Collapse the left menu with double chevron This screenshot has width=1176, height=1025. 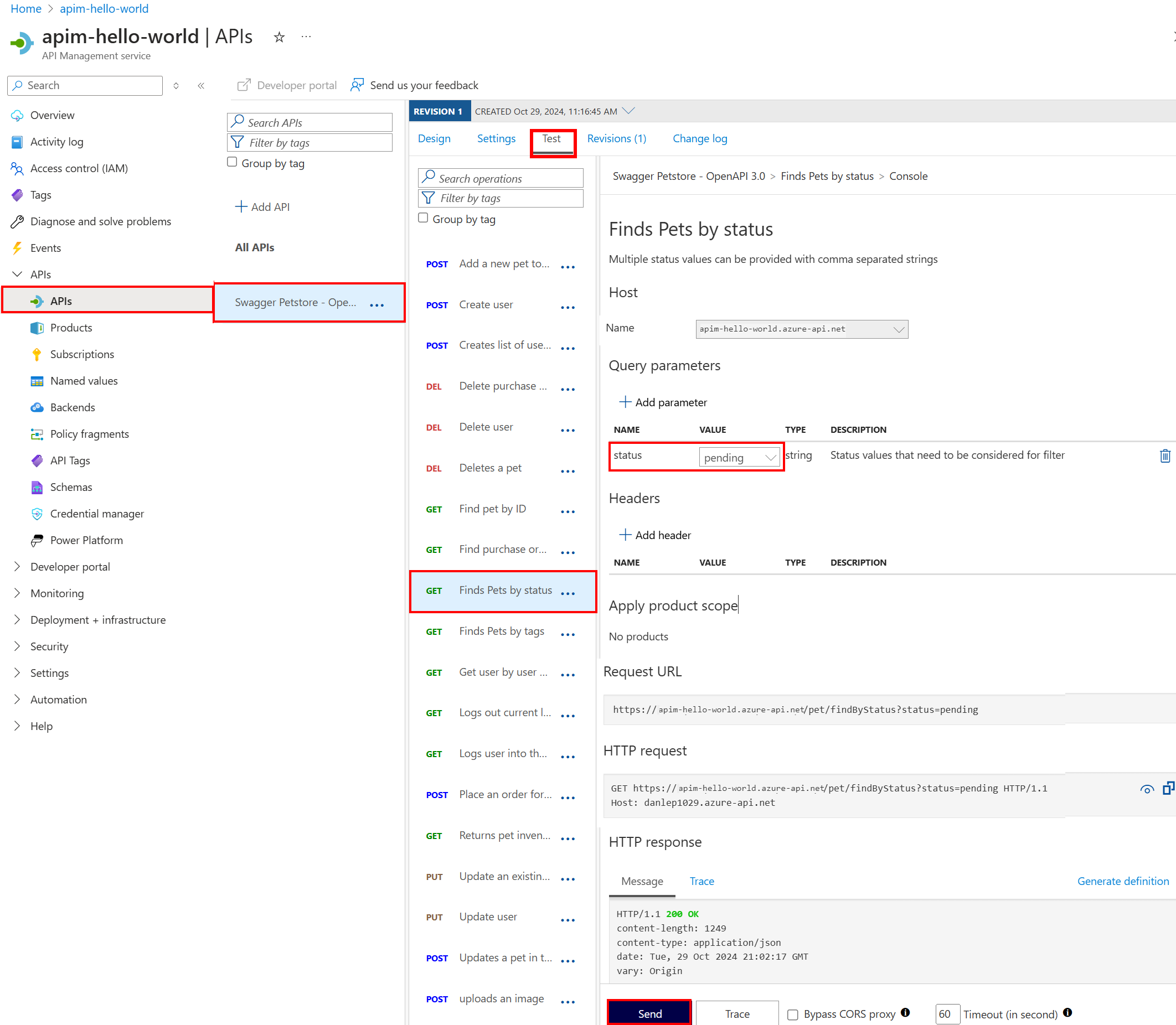[x=201, y=86]
